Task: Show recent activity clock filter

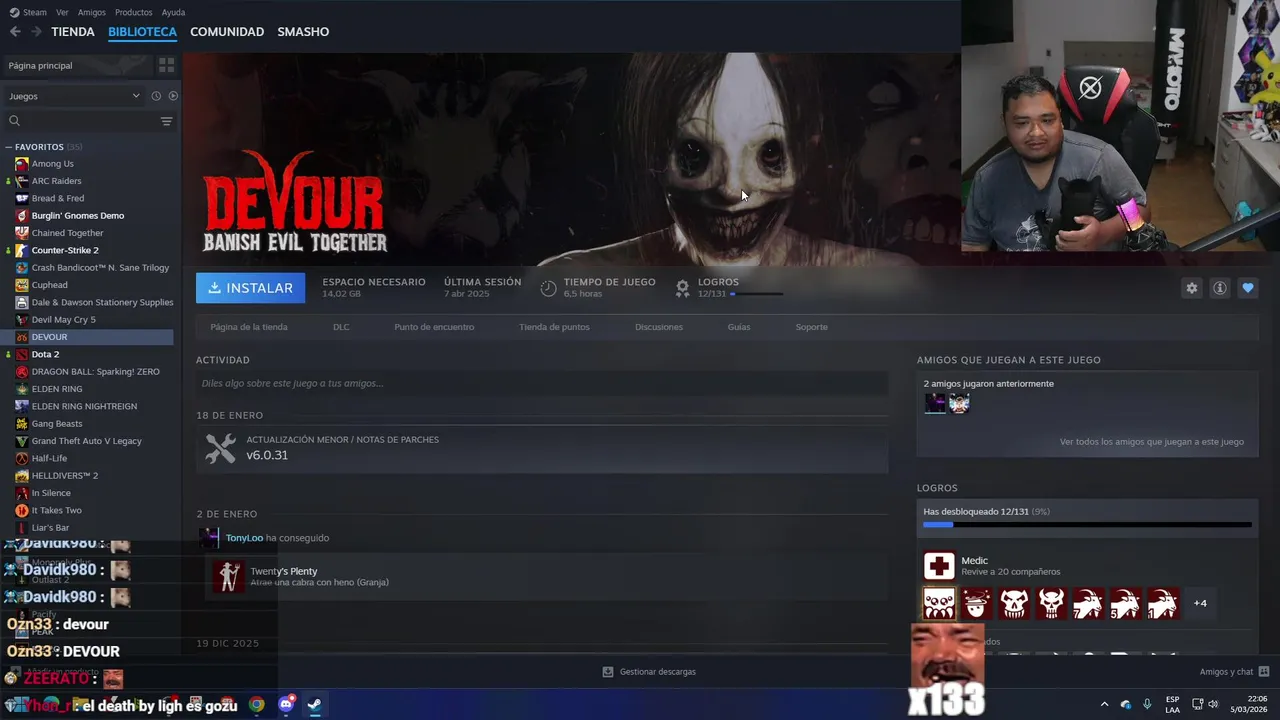Action: click(156, 96)
